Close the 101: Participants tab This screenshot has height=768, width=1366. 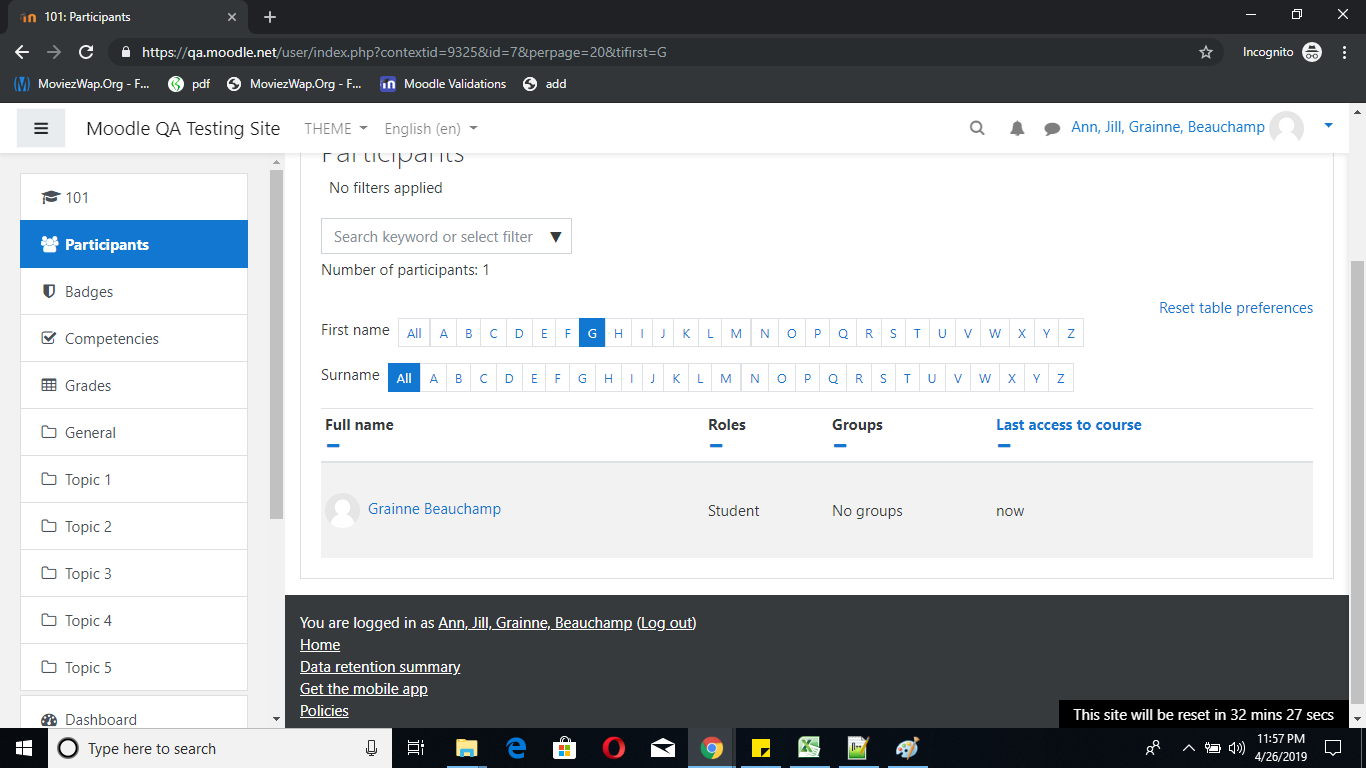coord(232,17)
